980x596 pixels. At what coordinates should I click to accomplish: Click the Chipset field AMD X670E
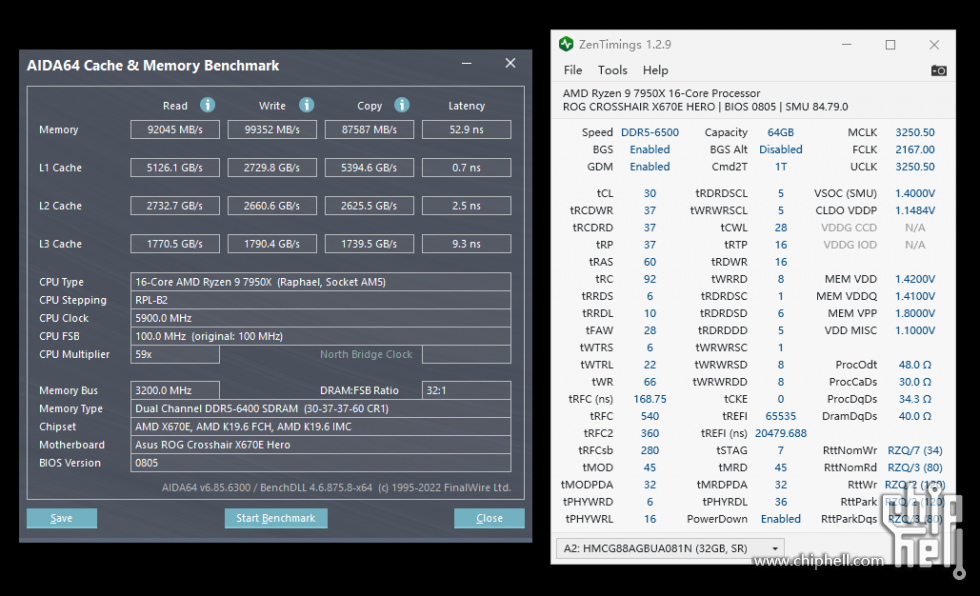pyautogui.click(x=321, y=427)
